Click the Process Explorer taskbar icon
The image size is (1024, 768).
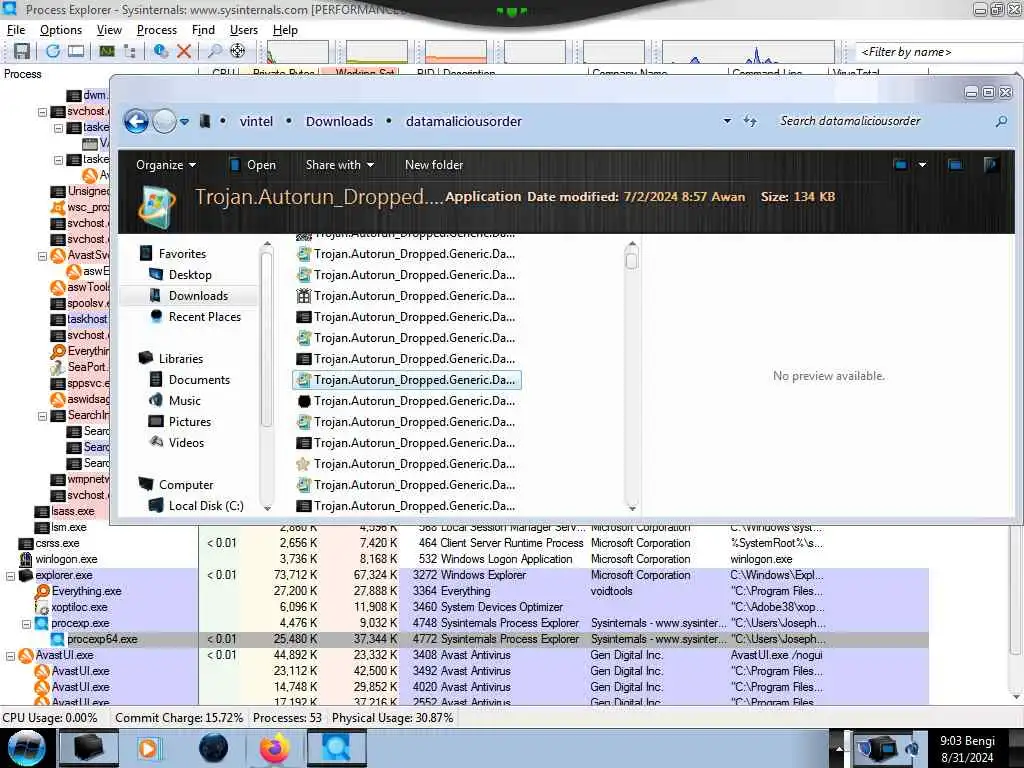coord(337,748)
